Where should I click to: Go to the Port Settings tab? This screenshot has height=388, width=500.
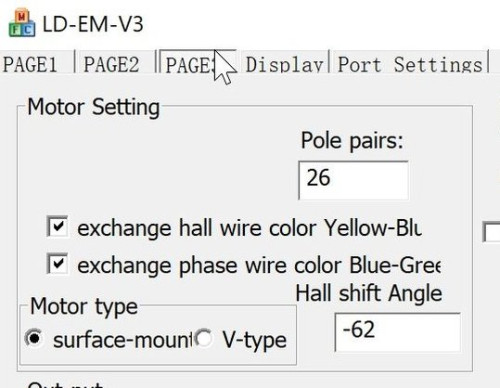coord(410,64)
